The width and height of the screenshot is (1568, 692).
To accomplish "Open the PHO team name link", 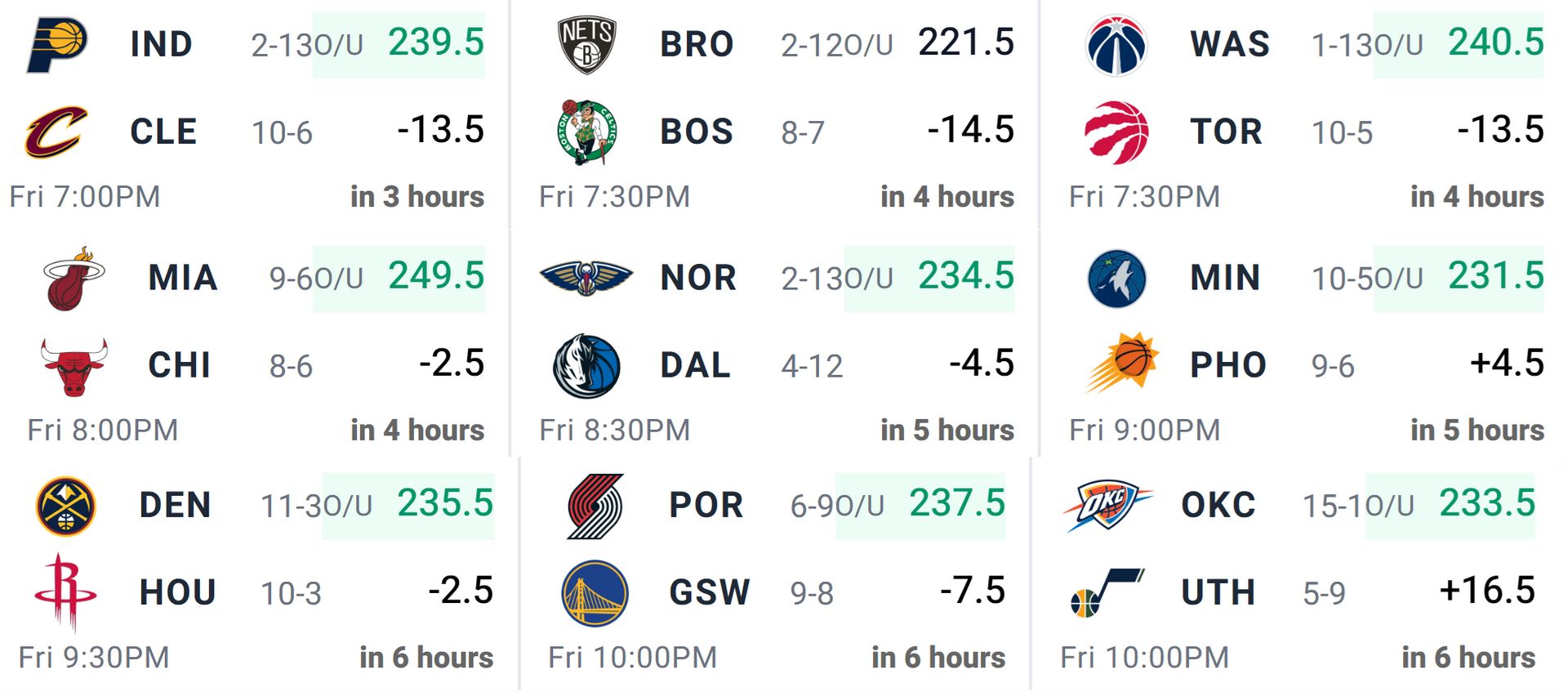I will pos(1228,365).
